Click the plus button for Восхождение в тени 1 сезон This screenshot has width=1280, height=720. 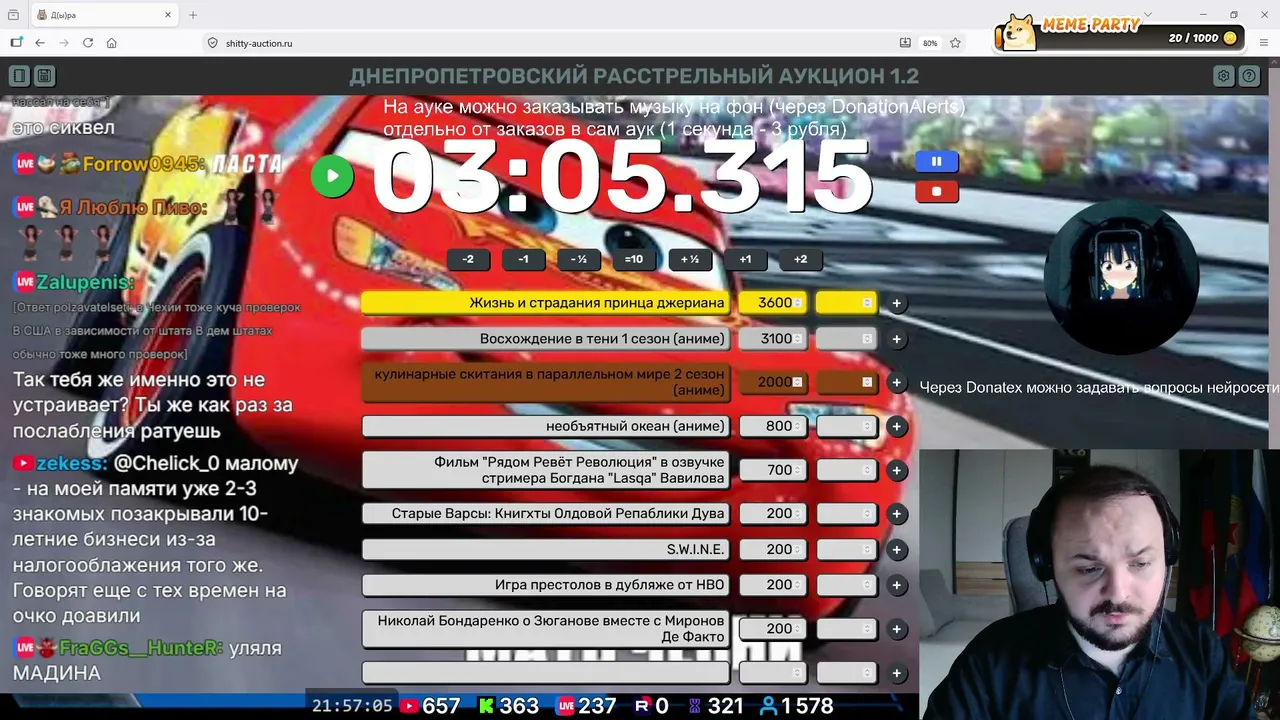pyautogui.click(x=896, y=339)
